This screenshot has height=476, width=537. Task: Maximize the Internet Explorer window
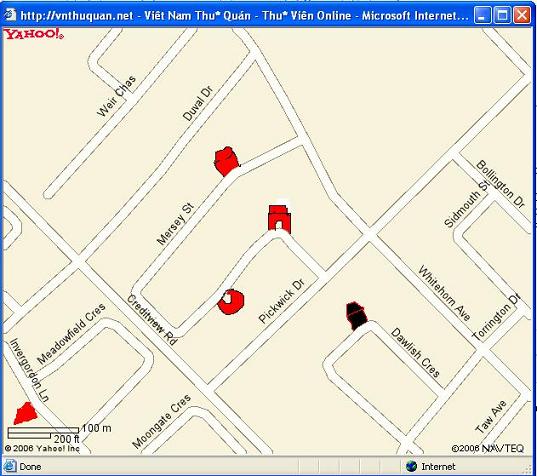point(502,15)
